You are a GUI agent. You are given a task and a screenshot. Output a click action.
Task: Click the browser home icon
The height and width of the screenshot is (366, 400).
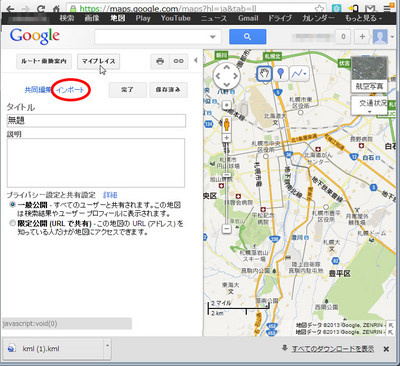click(x=57, y=8)
